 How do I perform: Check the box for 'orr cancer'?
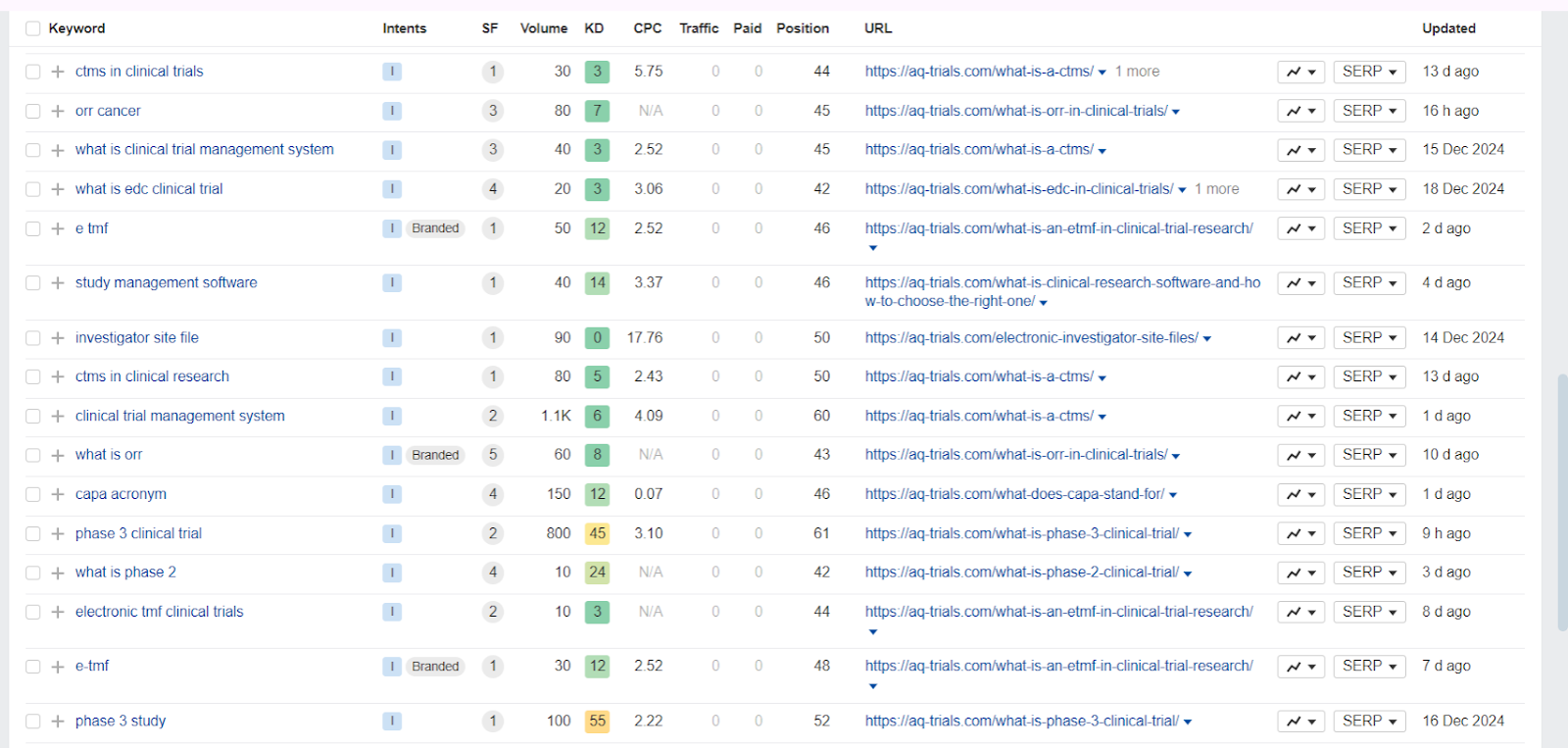[x=33, y=111]
